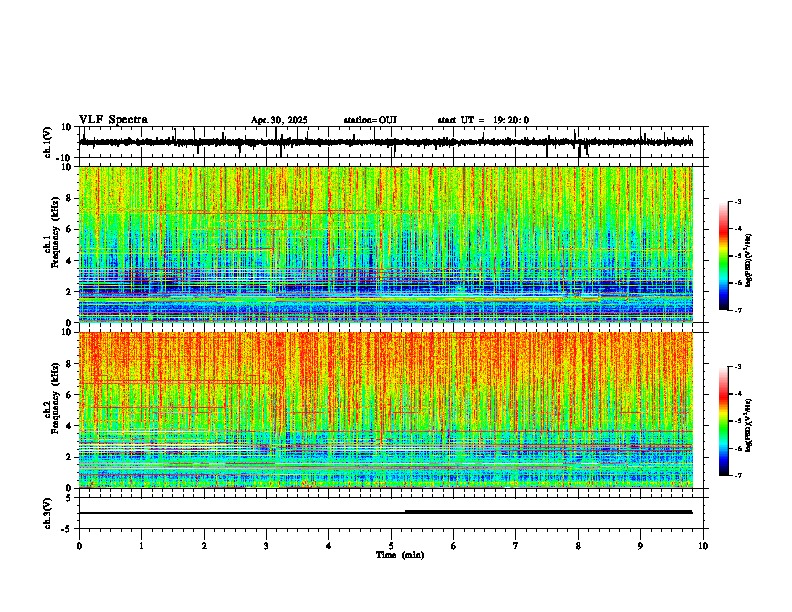The image size is (792, 612).
Task: Click the "ch.3(V)" axis label
Action: click(48, 514)
